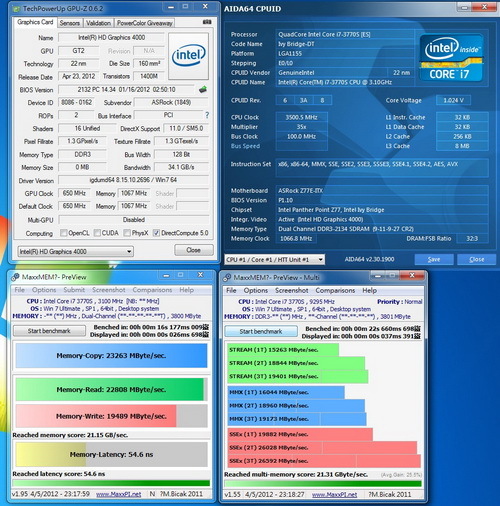500x506 pixels.
Task: Open Help menu in MaxxMEM PreView window
Action: [187, 290]
